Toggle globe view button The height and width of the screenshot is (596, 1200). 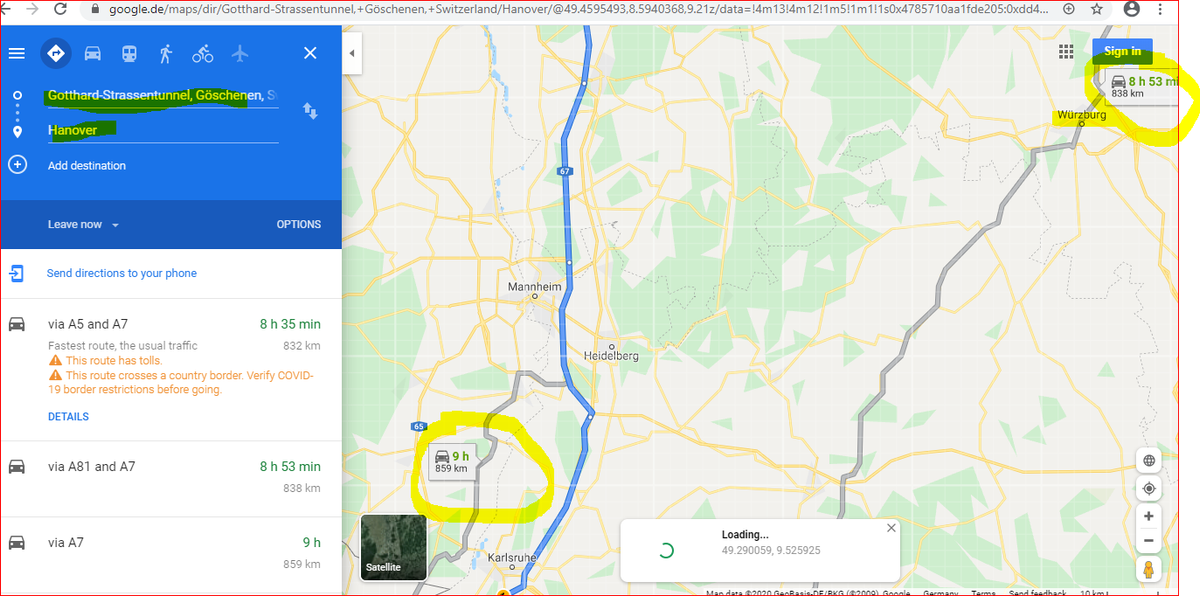[1149, 461]
